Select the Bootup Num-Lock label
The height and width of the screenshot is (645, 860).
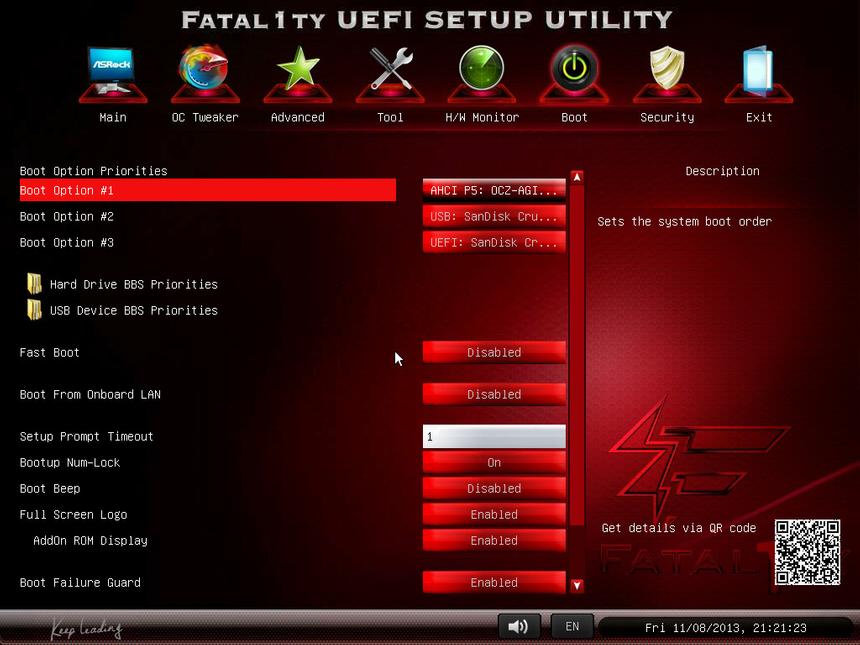point(70,462)
